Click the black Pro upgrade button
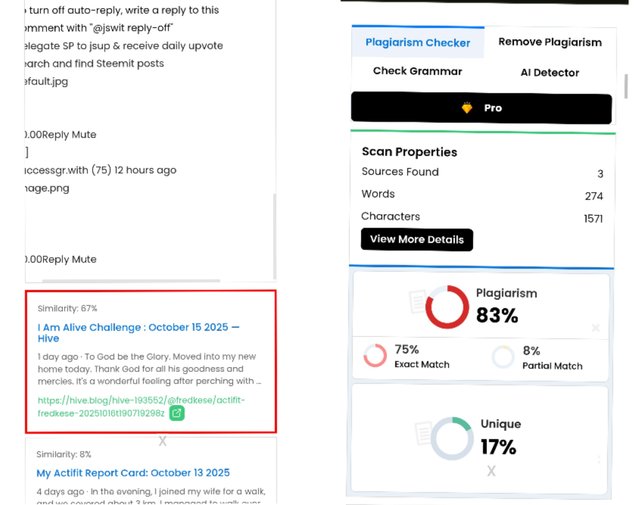The width and height of the screenshot is (640, 505). pos(480,108)
